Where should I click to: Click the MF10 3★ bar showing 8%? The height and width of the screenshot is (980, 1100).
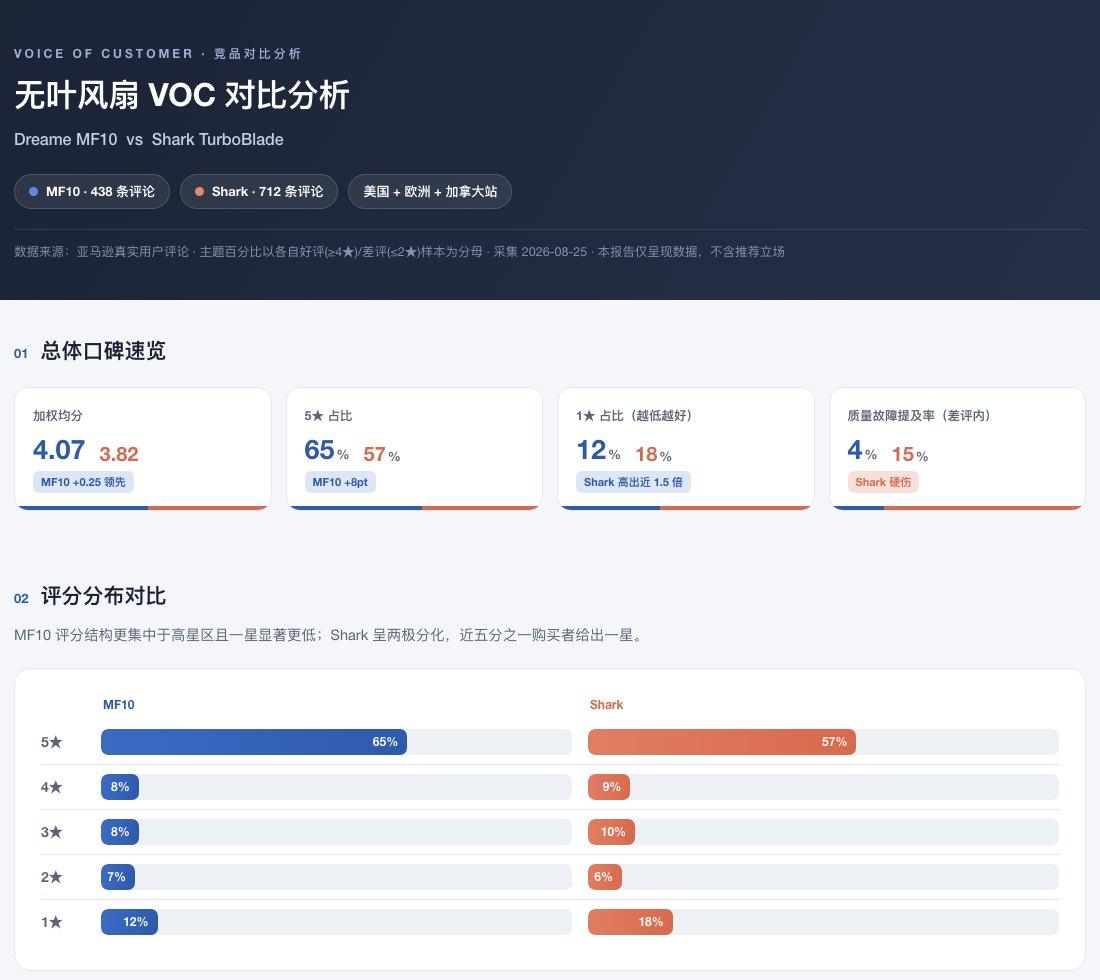[x=120, y=832]
